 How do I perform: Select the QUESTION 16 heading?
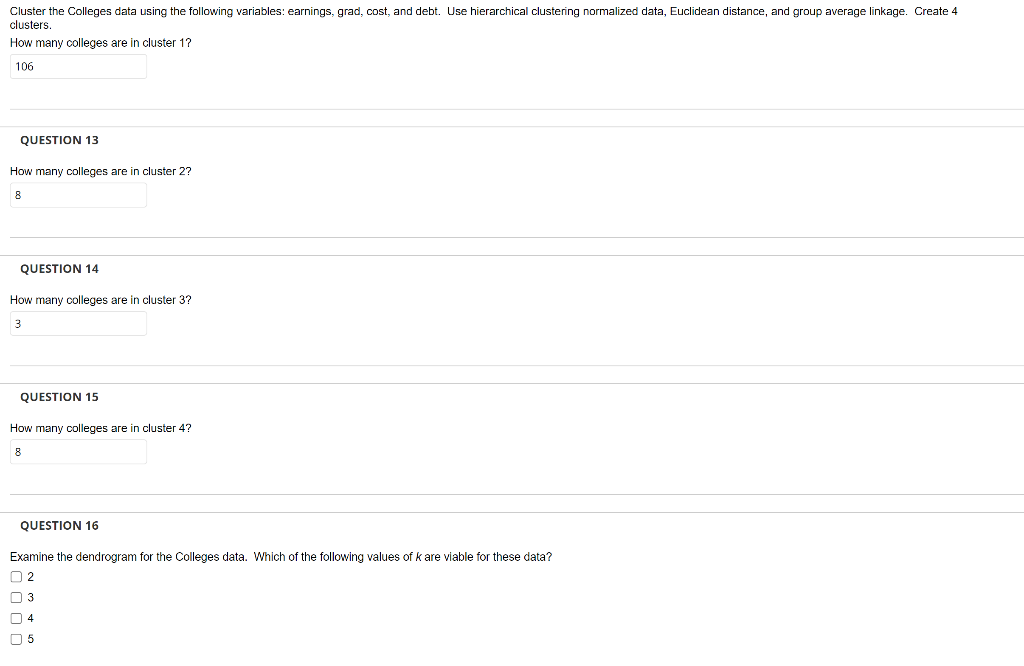(x=59, y=525)
